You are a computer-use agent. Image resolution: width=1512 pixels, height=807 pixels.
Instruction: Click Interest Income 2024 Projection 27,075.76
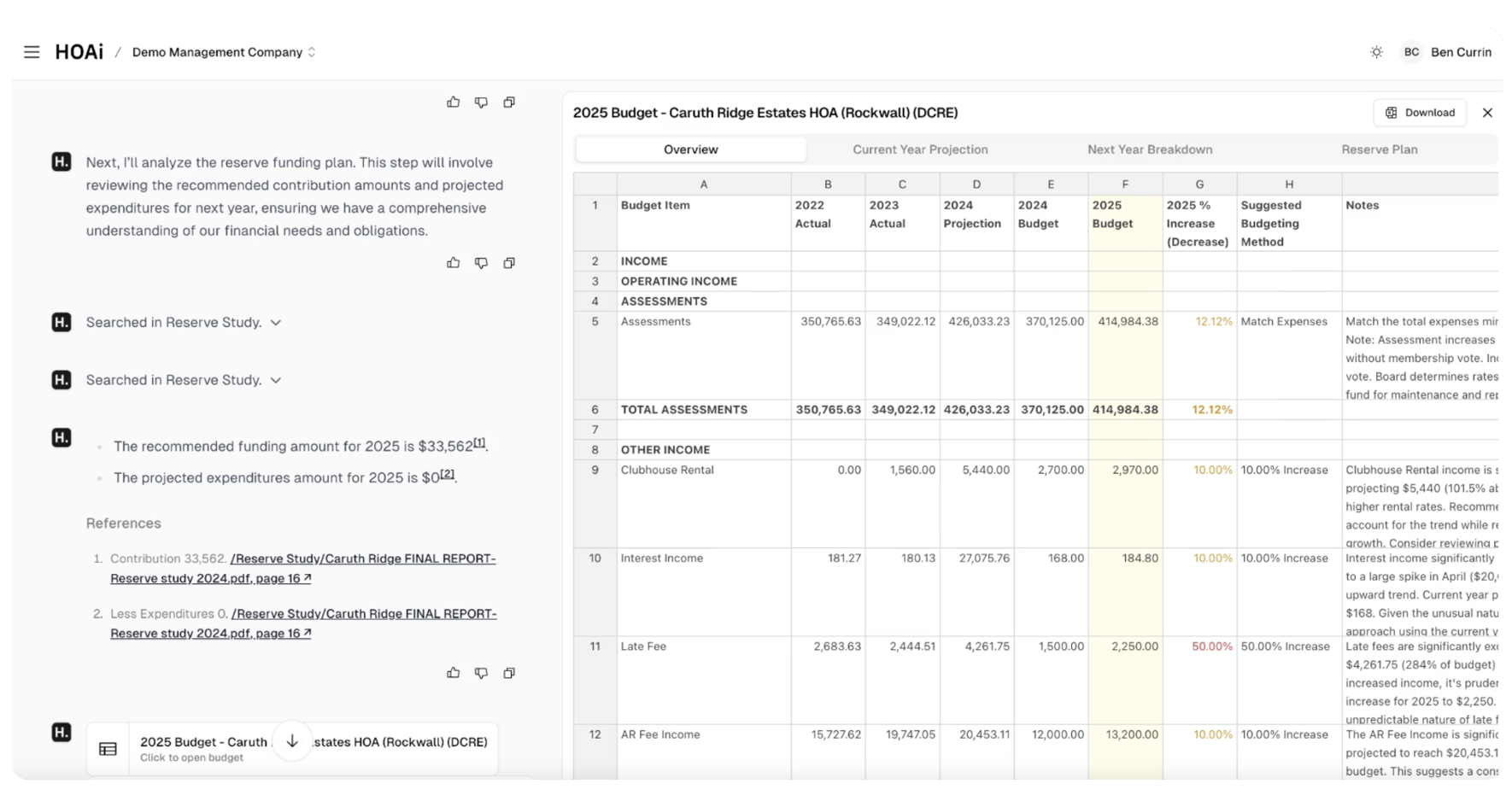[x=976, y=592]
